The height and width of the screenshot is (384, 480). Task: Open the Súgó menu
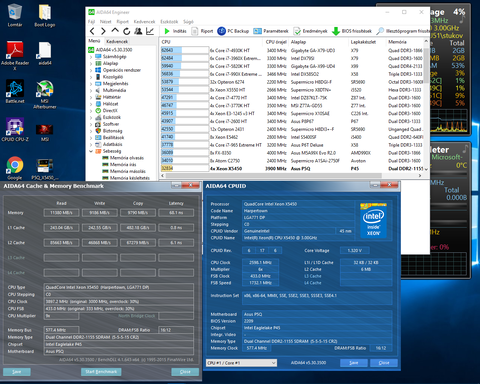click(188, 22)
